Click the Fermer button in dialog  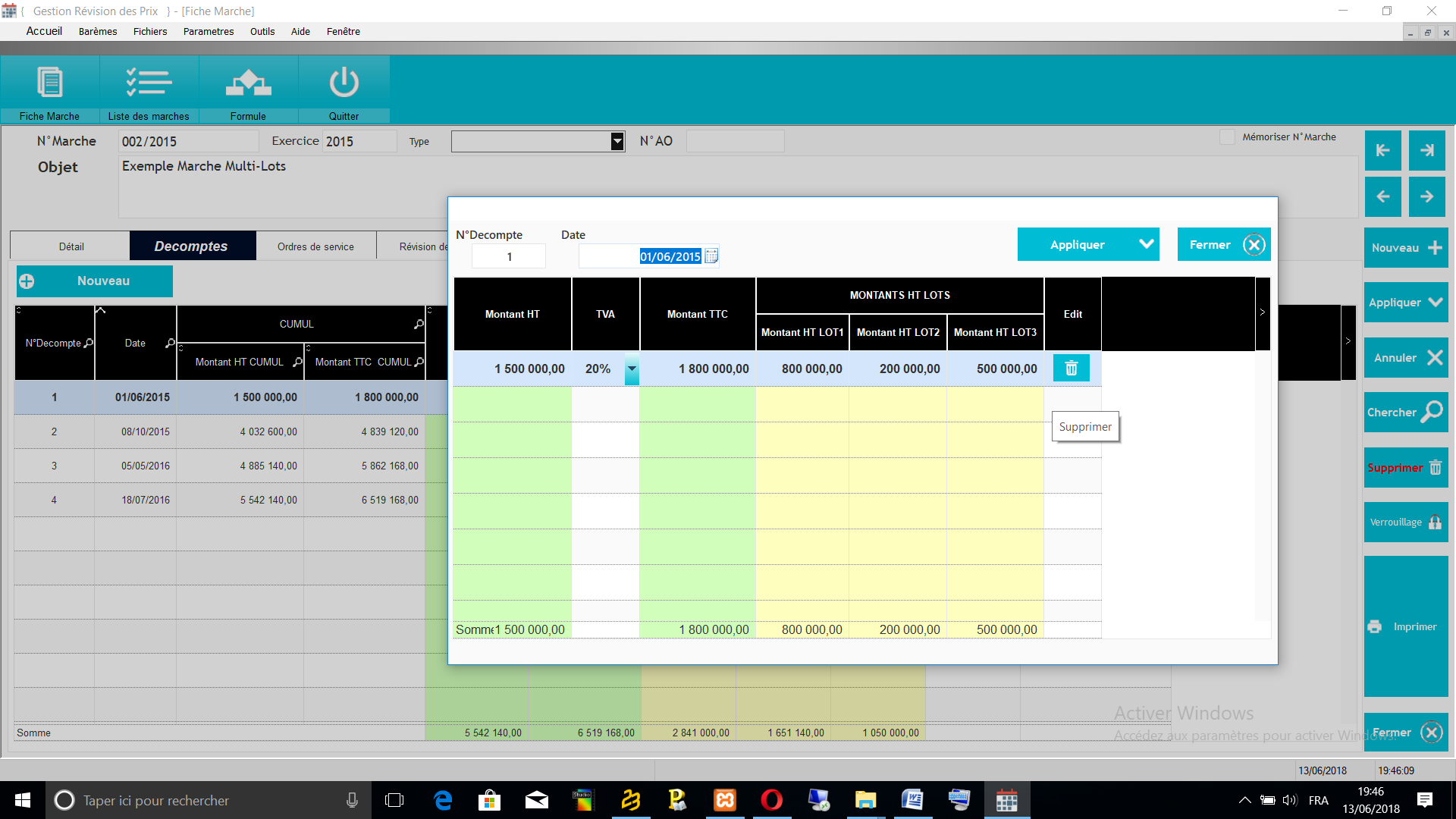tap(1223, 244)
